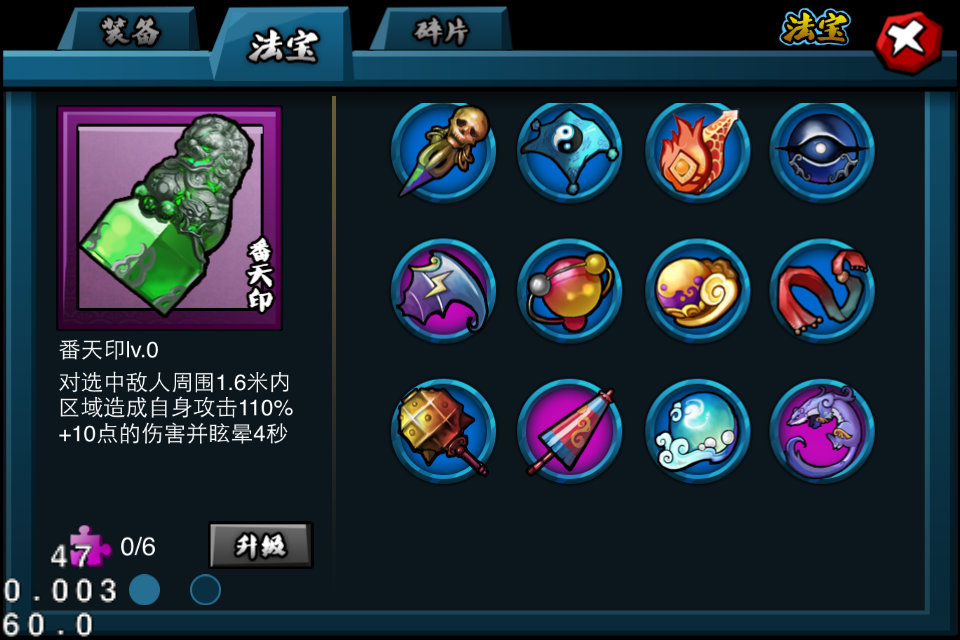Select the cloud wind pearl treasure

point(697,431)
